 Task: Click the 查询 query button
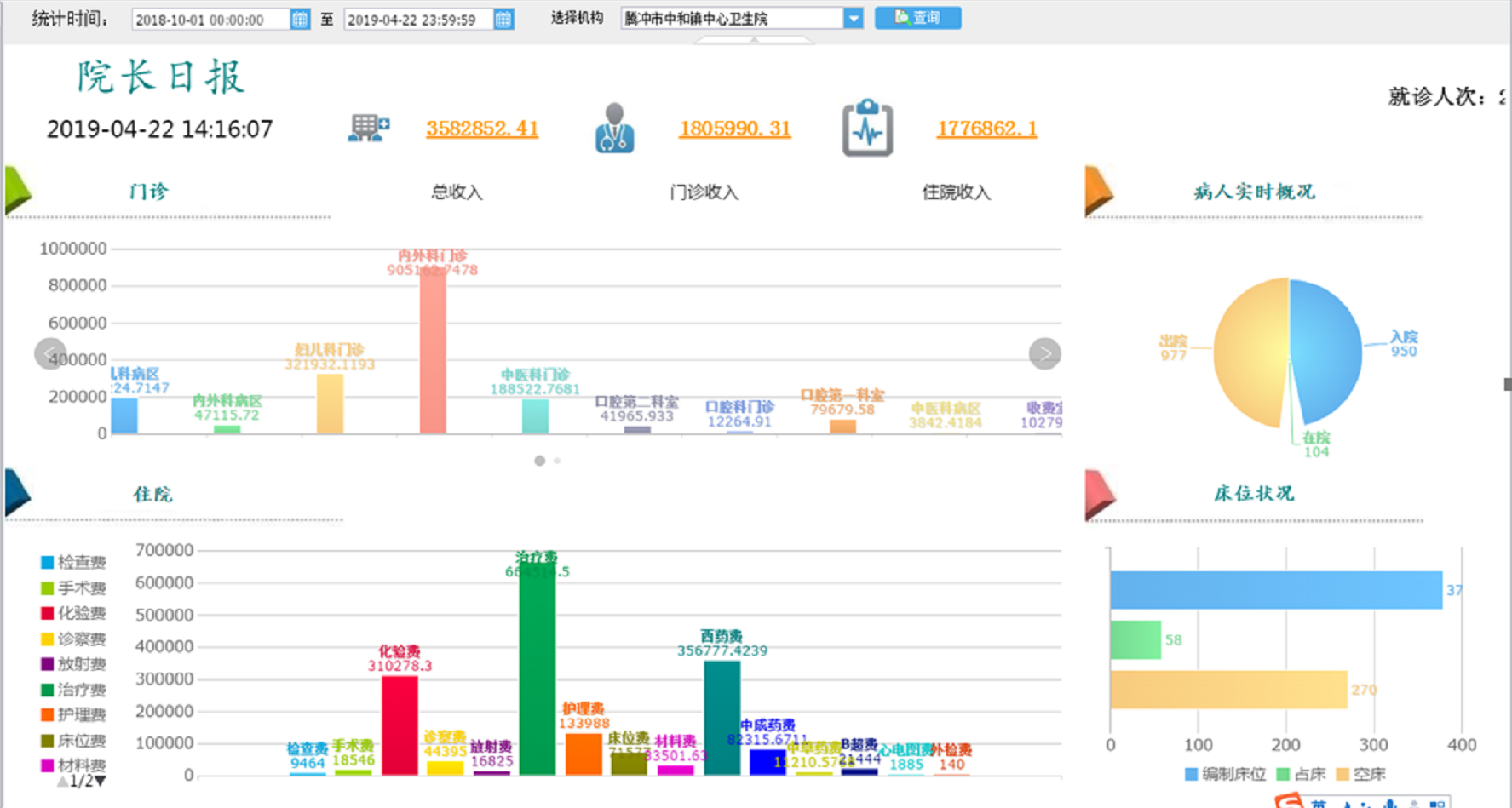pos(917,18)
